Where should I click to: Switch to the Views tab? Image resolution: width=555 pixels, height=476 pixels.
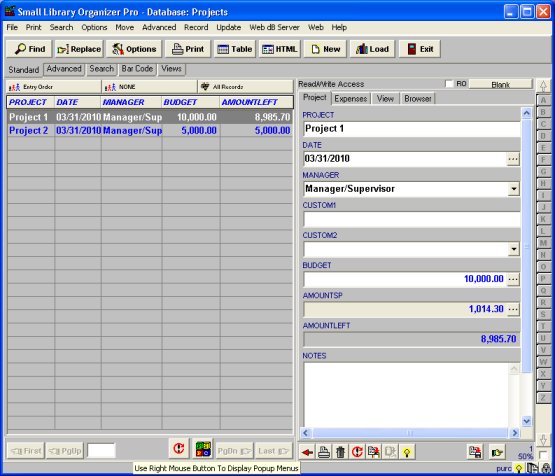pyautogui.click(x=171, y=69)
